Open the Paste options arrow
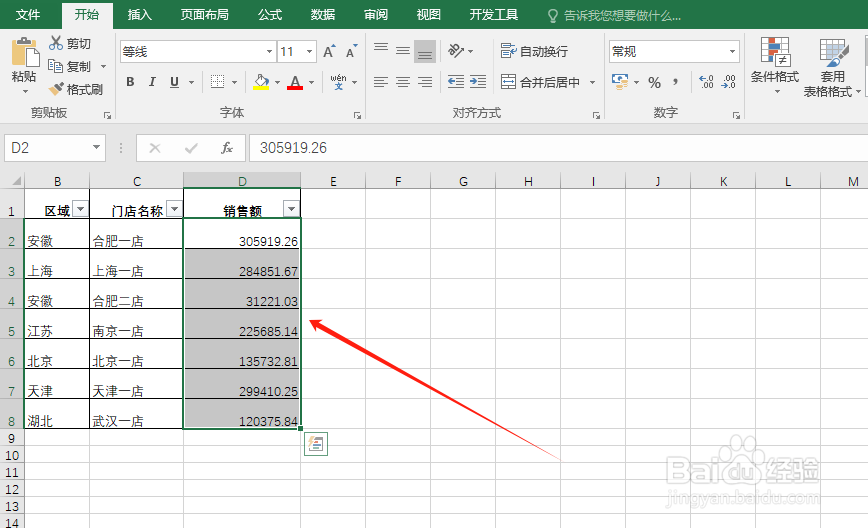 pyautogui.click(x=25, y=91)
